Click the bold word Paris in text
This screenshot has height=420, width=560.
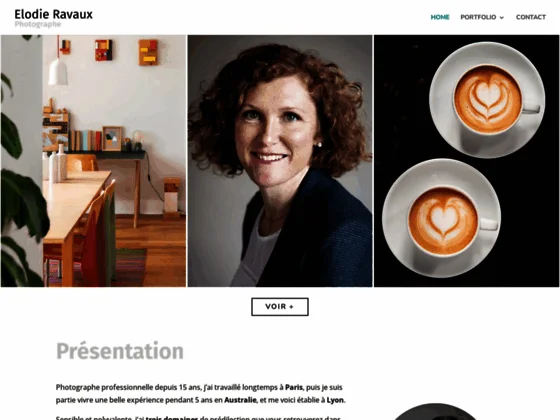click(294, 388)
